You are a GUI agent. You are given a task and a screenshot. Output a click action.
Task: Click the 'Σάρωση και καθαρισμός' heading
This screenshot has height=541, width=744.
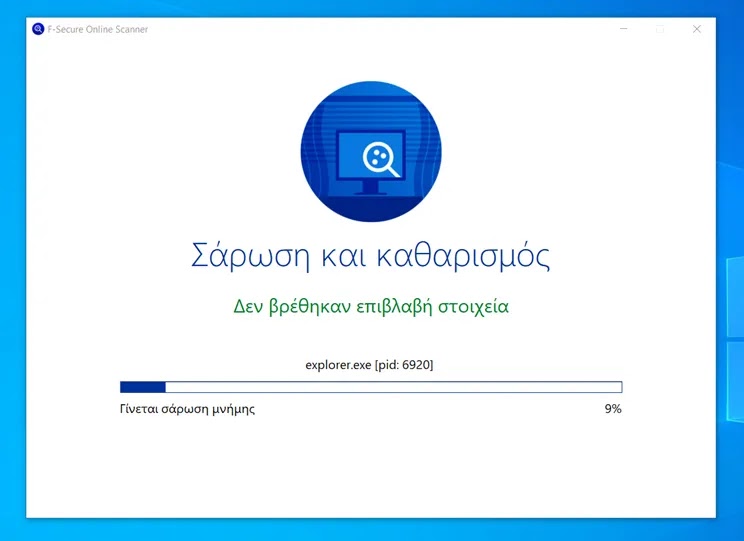(371, 256)
